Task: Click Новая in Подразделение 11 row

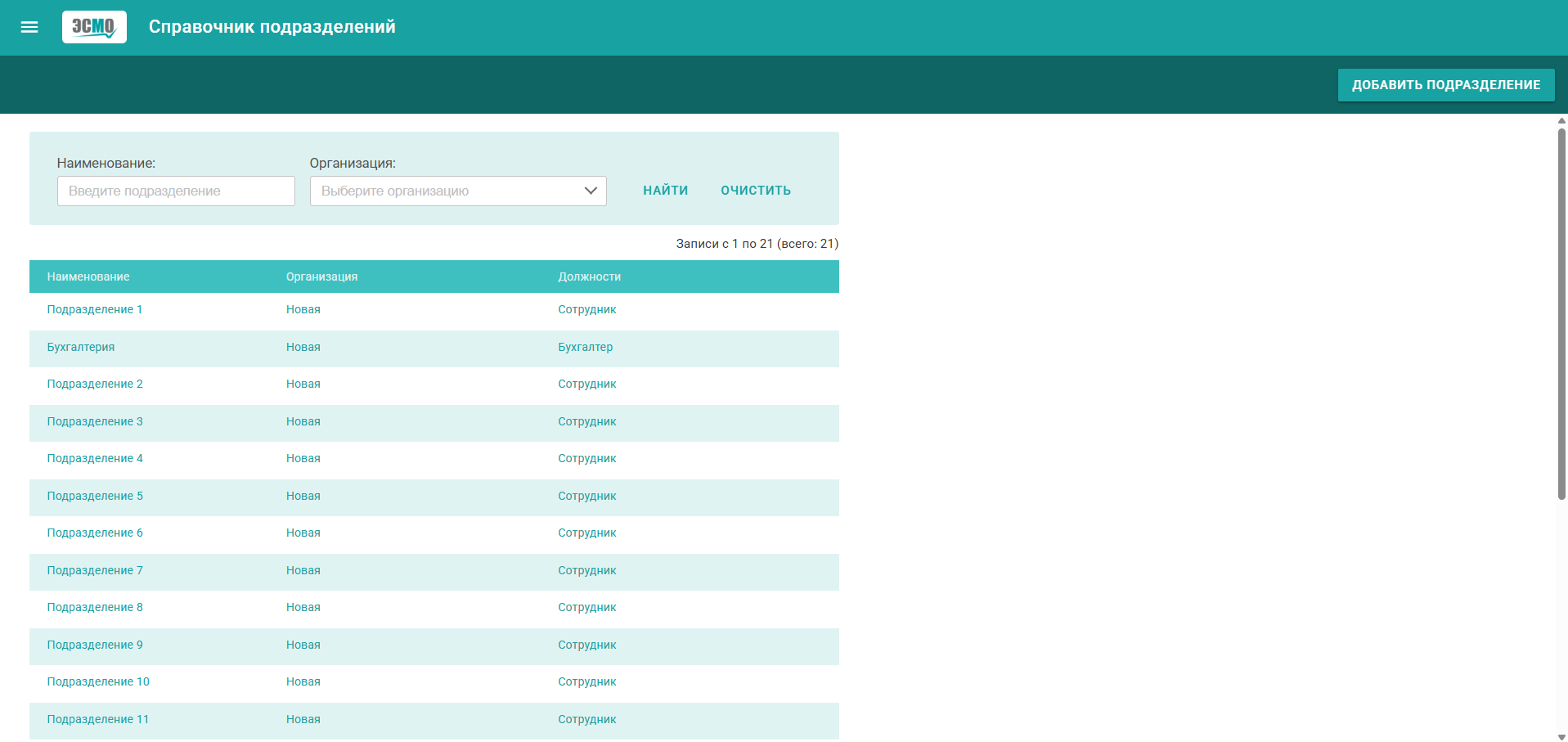Action: [303, 719]
